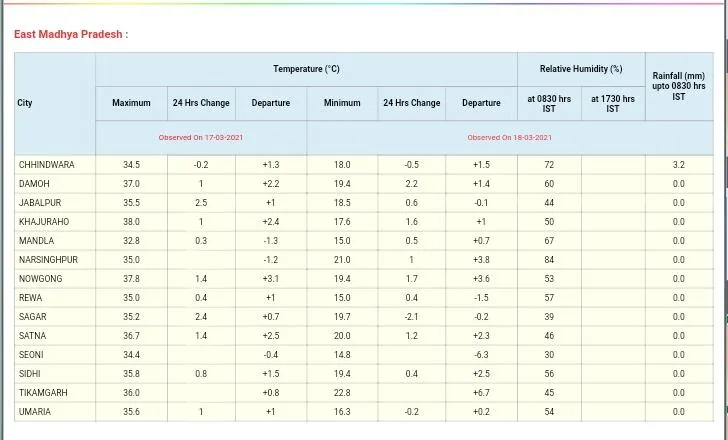The image size is (728, 440).
Task: Click Mandla humidity value 67
Action: (549, 241)
